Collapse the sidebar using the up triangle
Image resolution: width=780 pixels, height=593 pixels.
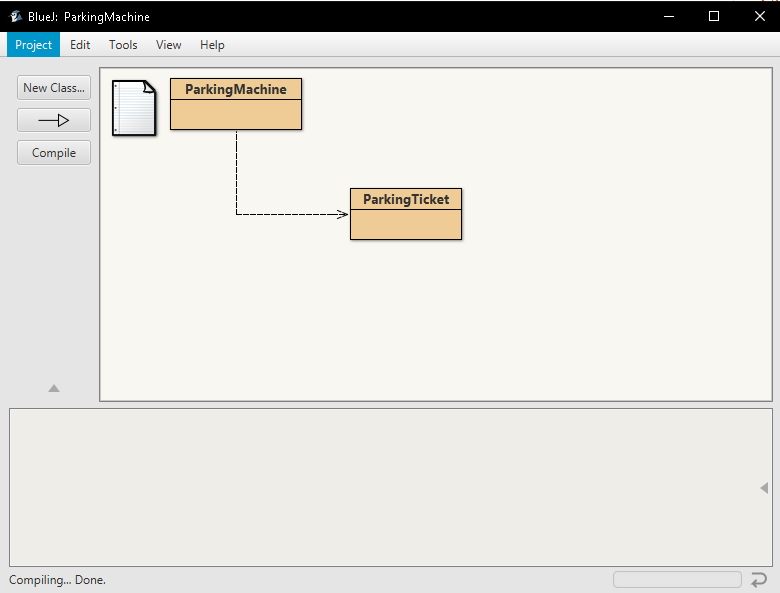(54, 388)
